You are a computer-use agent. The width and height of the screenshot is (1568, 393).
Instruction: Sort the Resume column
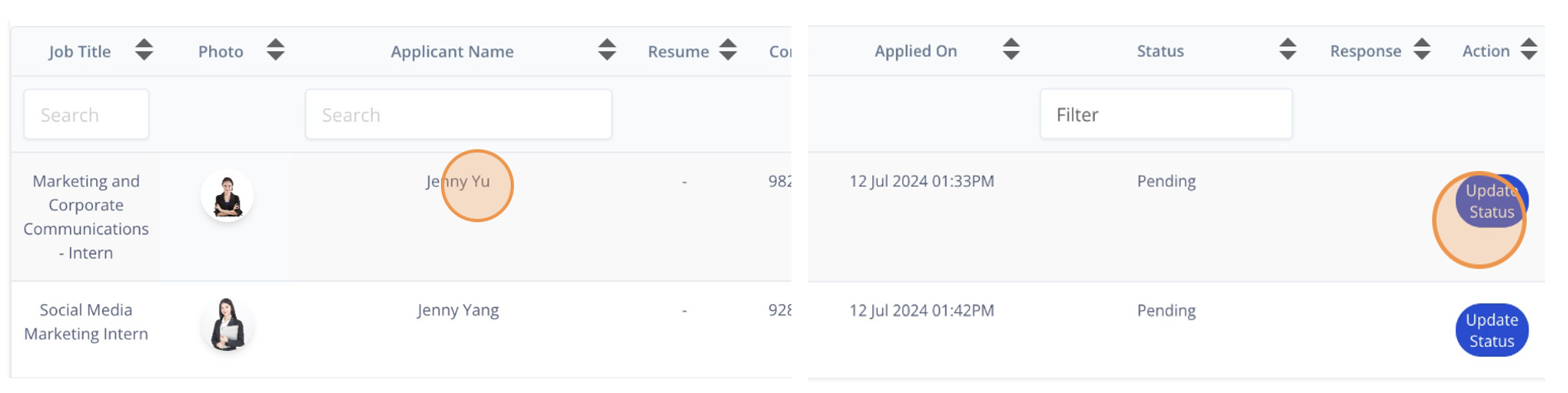[728, 50]
